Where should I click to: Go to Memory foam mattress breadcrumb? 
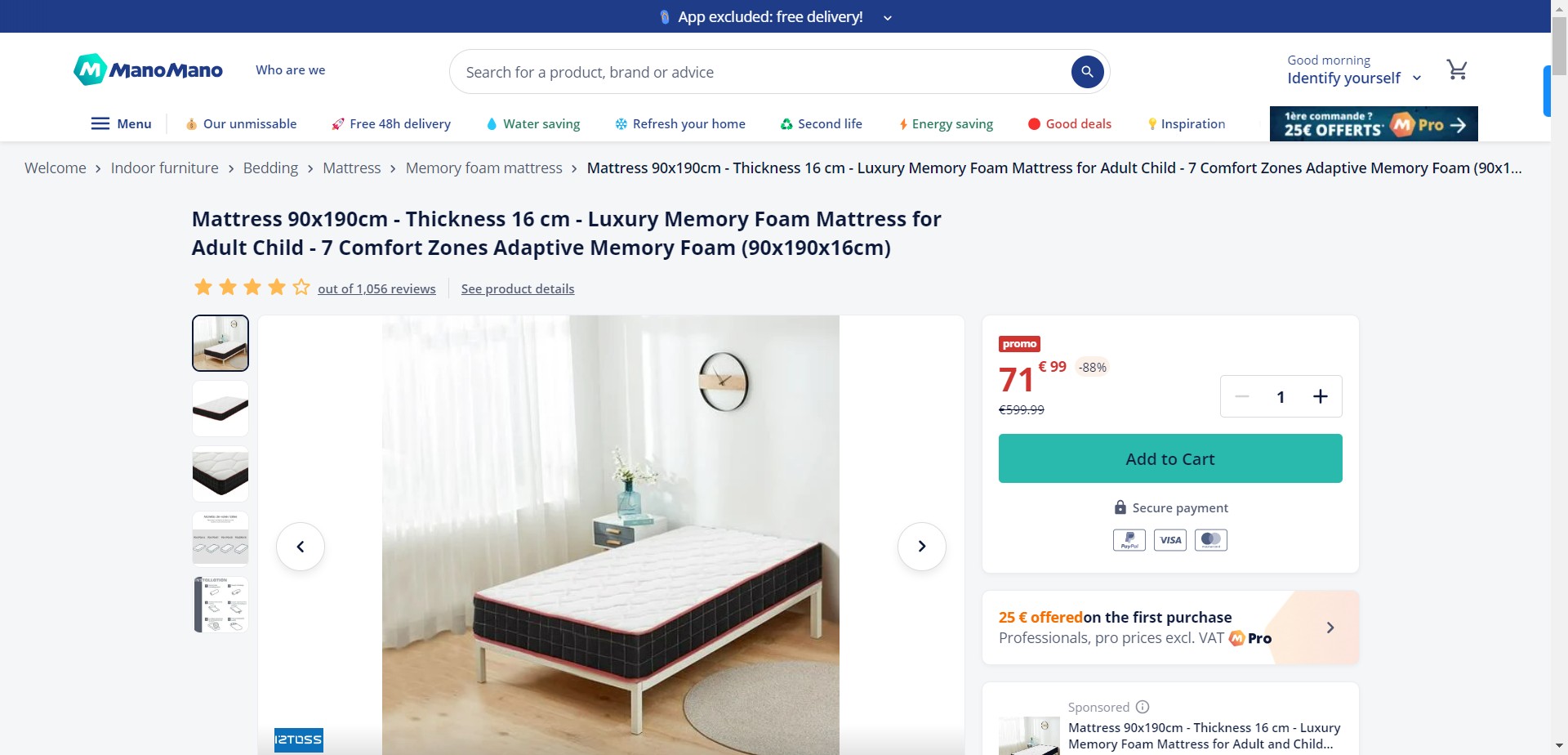point(484,168)
